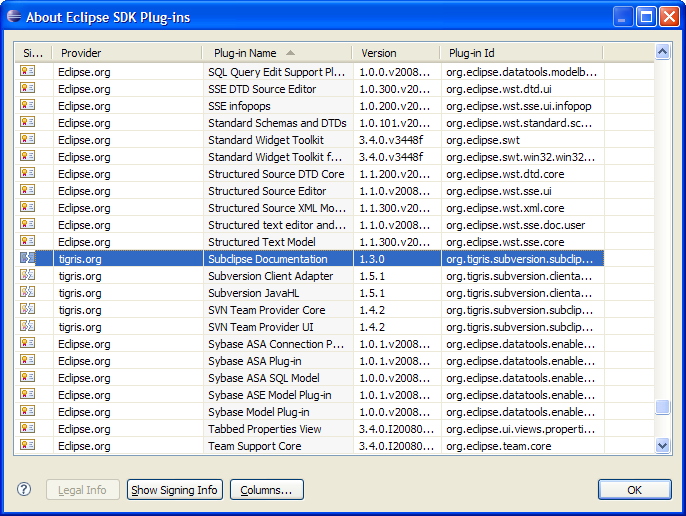Select Team Support Core name cell
The width and height of the screenshot is (686, 516).
pyautogui.click(x=255, y=446)
